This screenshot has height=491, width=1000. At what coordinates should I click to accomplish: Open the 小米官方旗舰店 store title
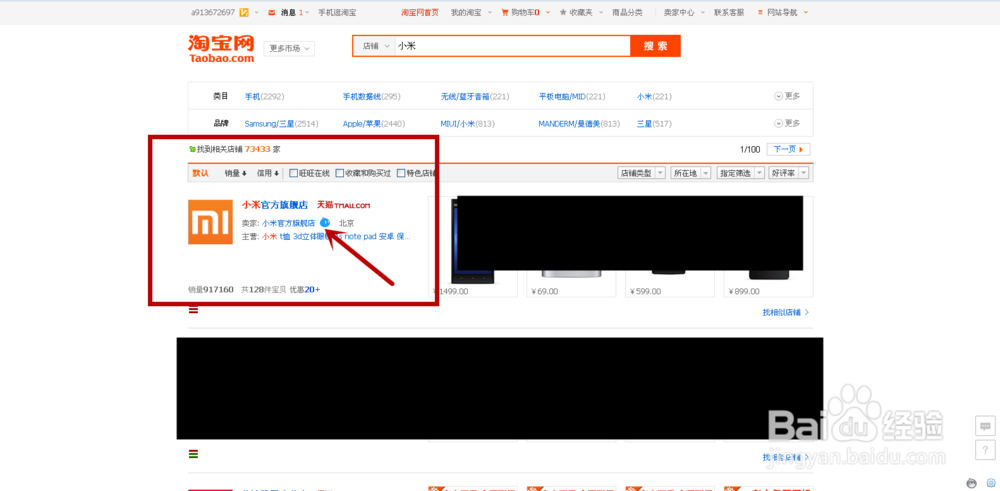point(275,205)
